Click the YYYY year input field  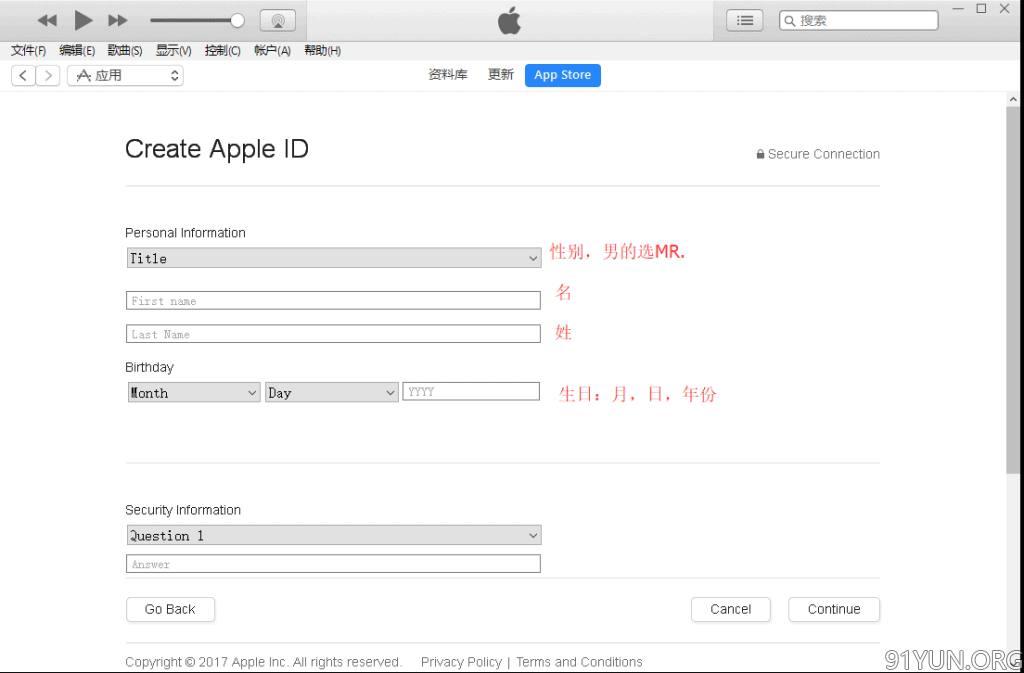pos(471,392)
